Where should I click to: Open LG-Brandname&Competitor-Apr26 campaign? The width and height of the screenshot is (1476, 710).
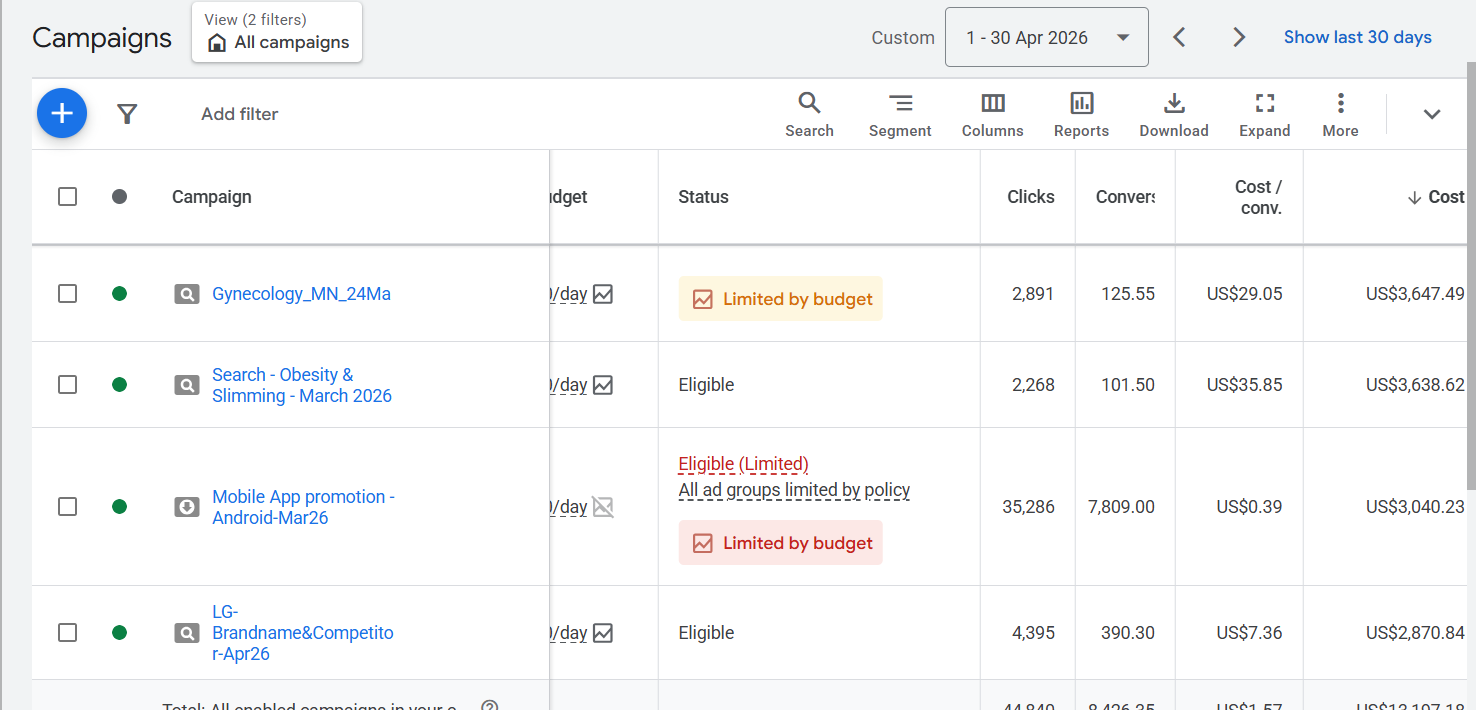click(303, 633)
